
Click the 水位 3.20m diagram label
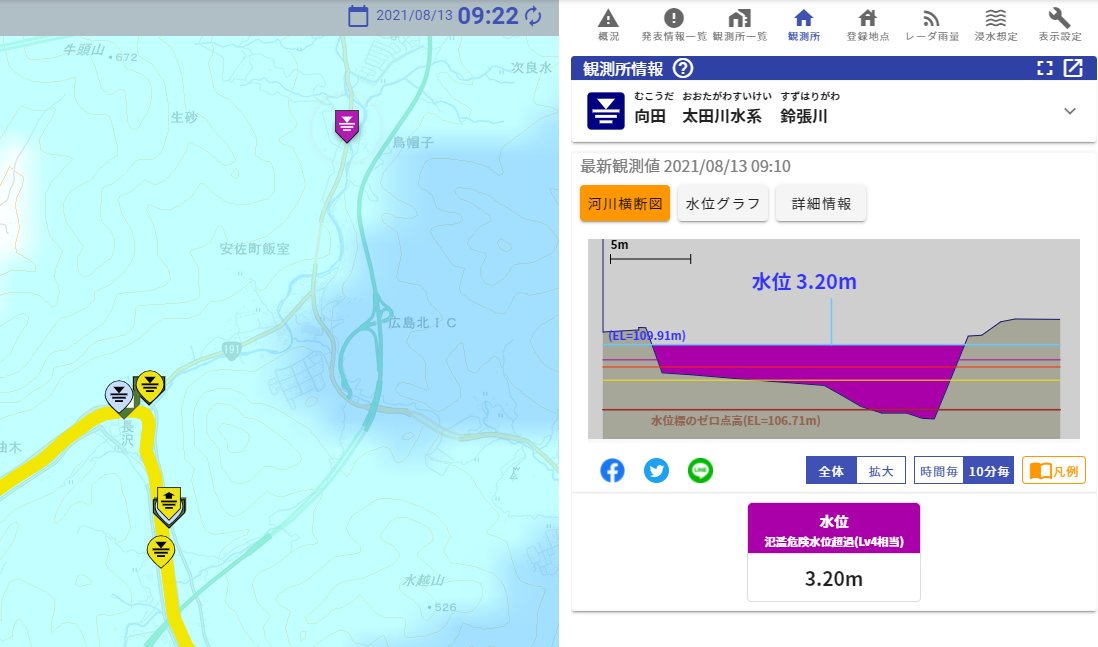pos(804,281)
